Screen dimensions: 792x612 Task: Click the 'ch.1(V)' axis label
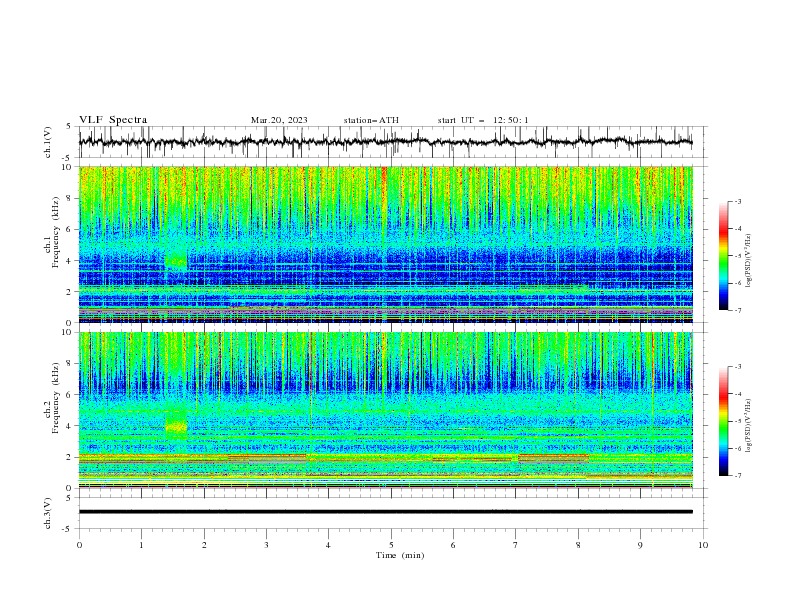click(x=48, y=143)
